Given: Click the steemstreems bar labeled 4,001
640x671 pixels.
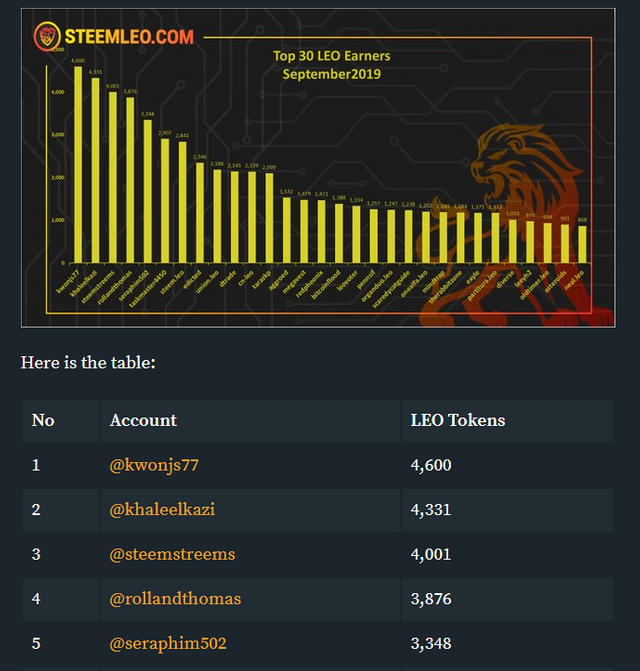Looking at the screenshot, I should click(x=113, y=177).
